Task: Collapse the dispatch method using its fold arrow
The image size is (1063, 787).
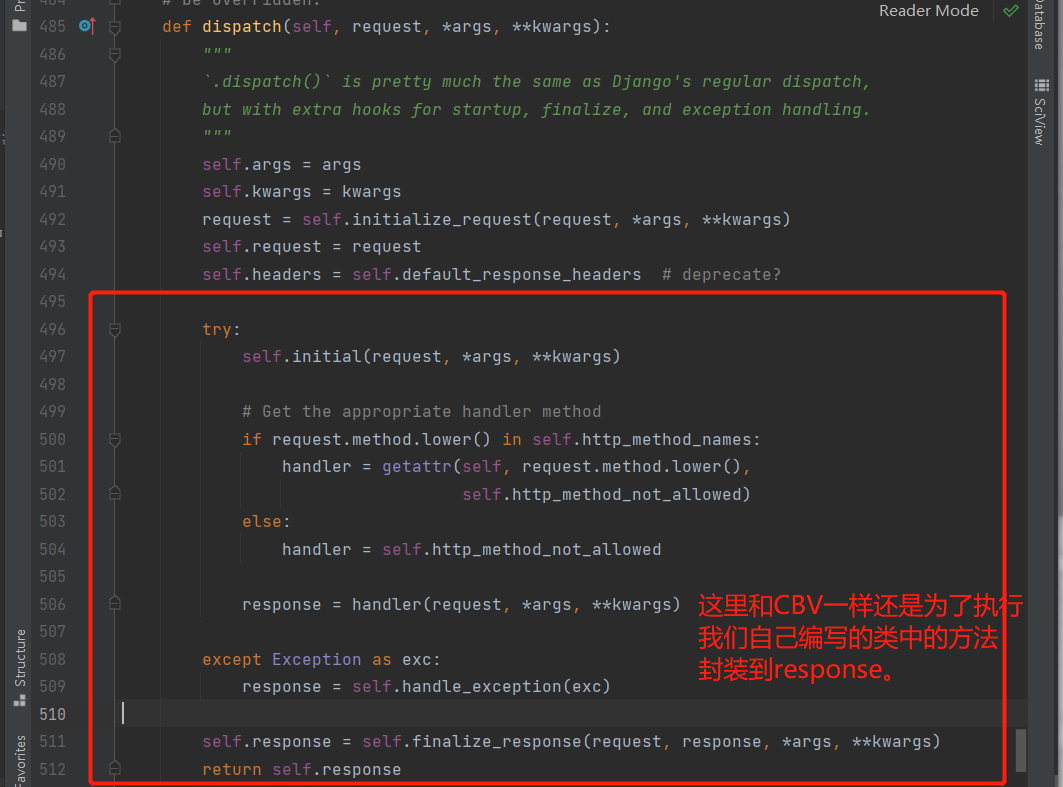Action: pos(114,26)
